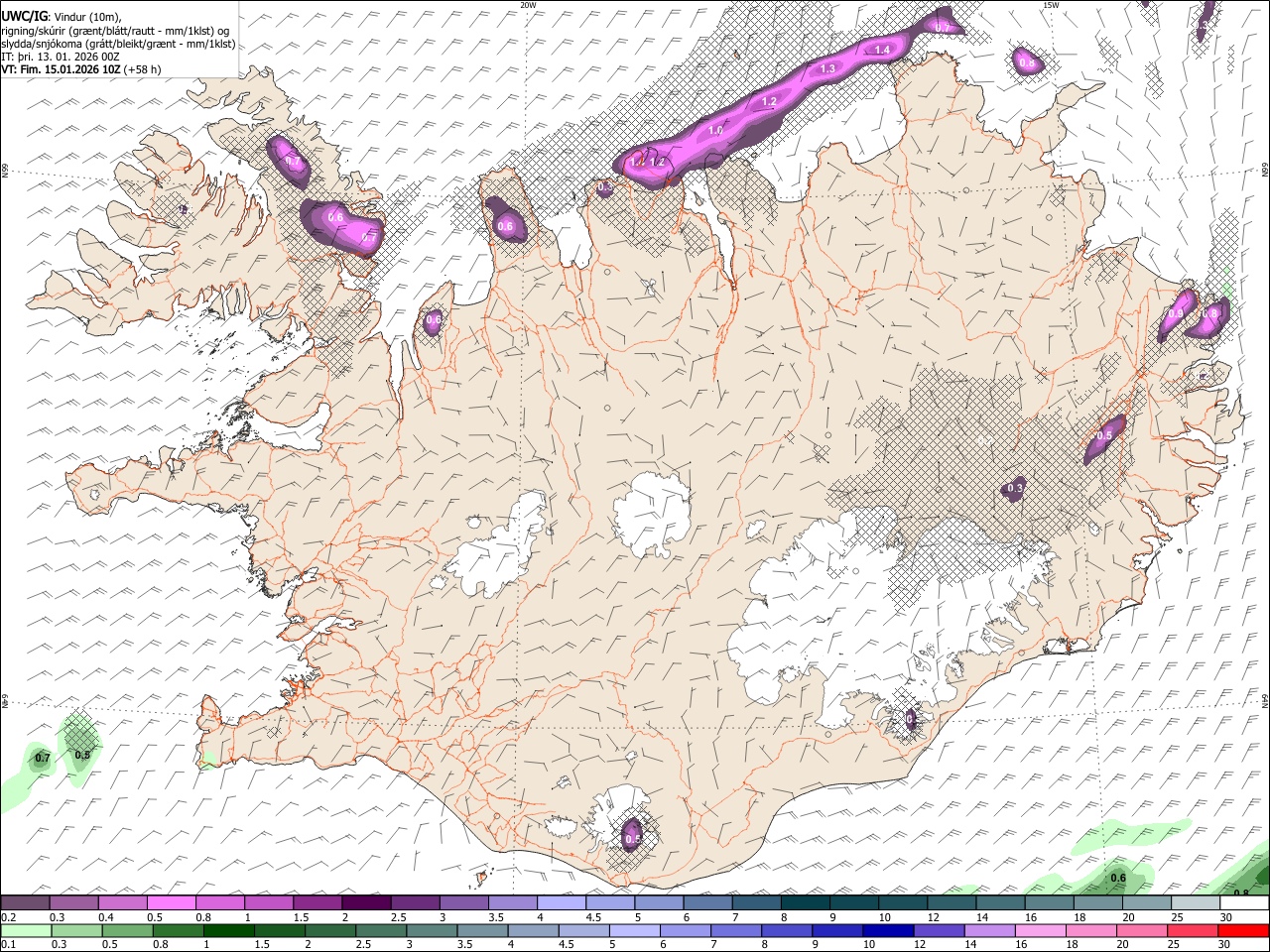The image size is (1270, 952).
Task: Click the 'IT: þri. 13. 01. 2026 00Z' line
Action: (61, 57)
